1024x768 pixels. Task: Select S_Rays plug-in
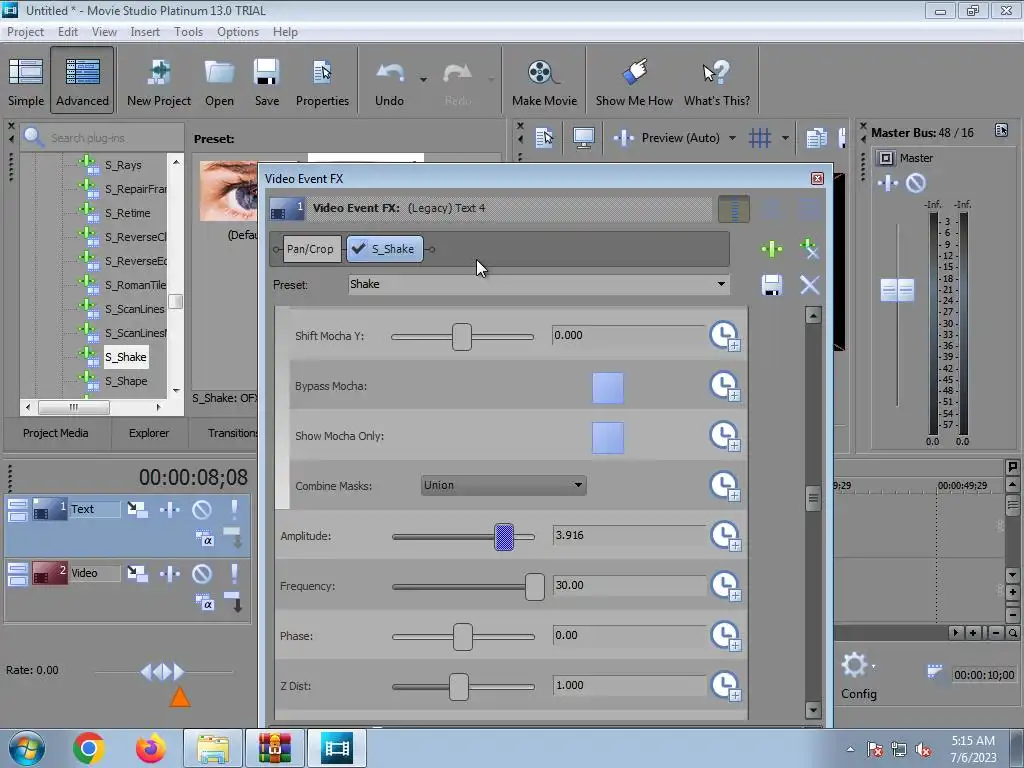(x=123, y=165)
